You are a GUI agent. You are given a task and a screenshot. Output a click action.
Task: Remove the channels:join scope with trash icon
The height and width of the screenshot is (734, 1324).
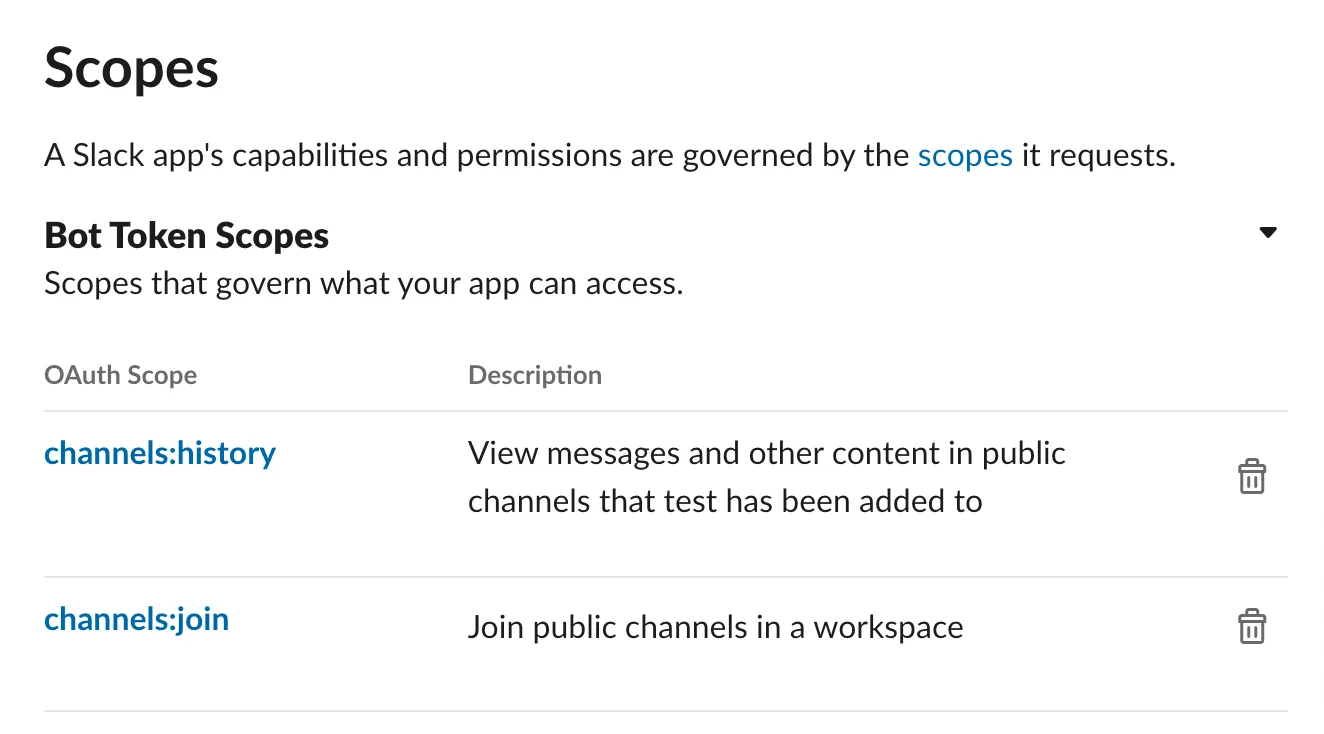1252,627
